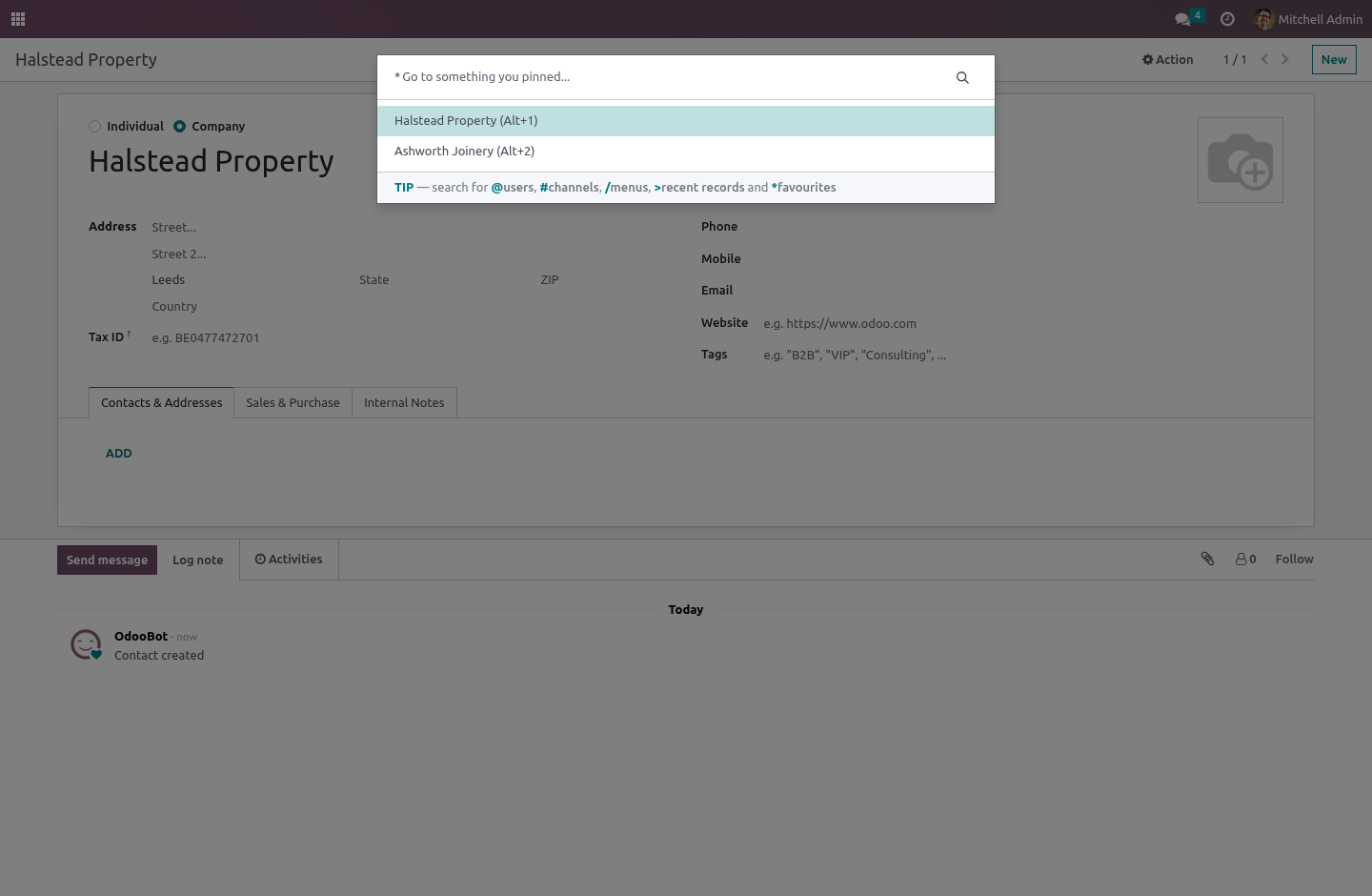Upload a contact photo
Viewport: 1372px width, 896px height.
pos(1241,160)
